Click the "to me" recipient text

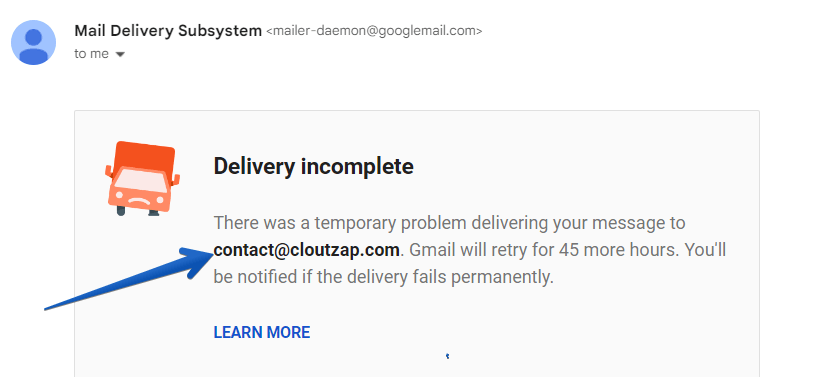[91, 54]
